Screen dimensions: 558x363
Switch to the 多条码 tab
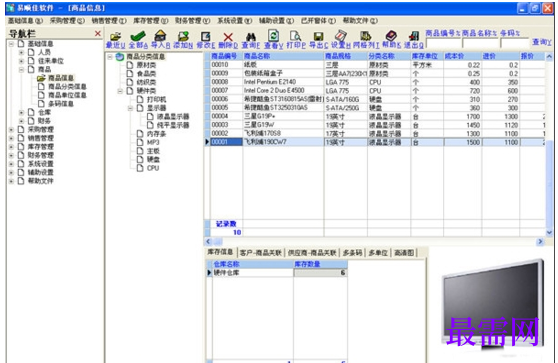pos(352,252)
